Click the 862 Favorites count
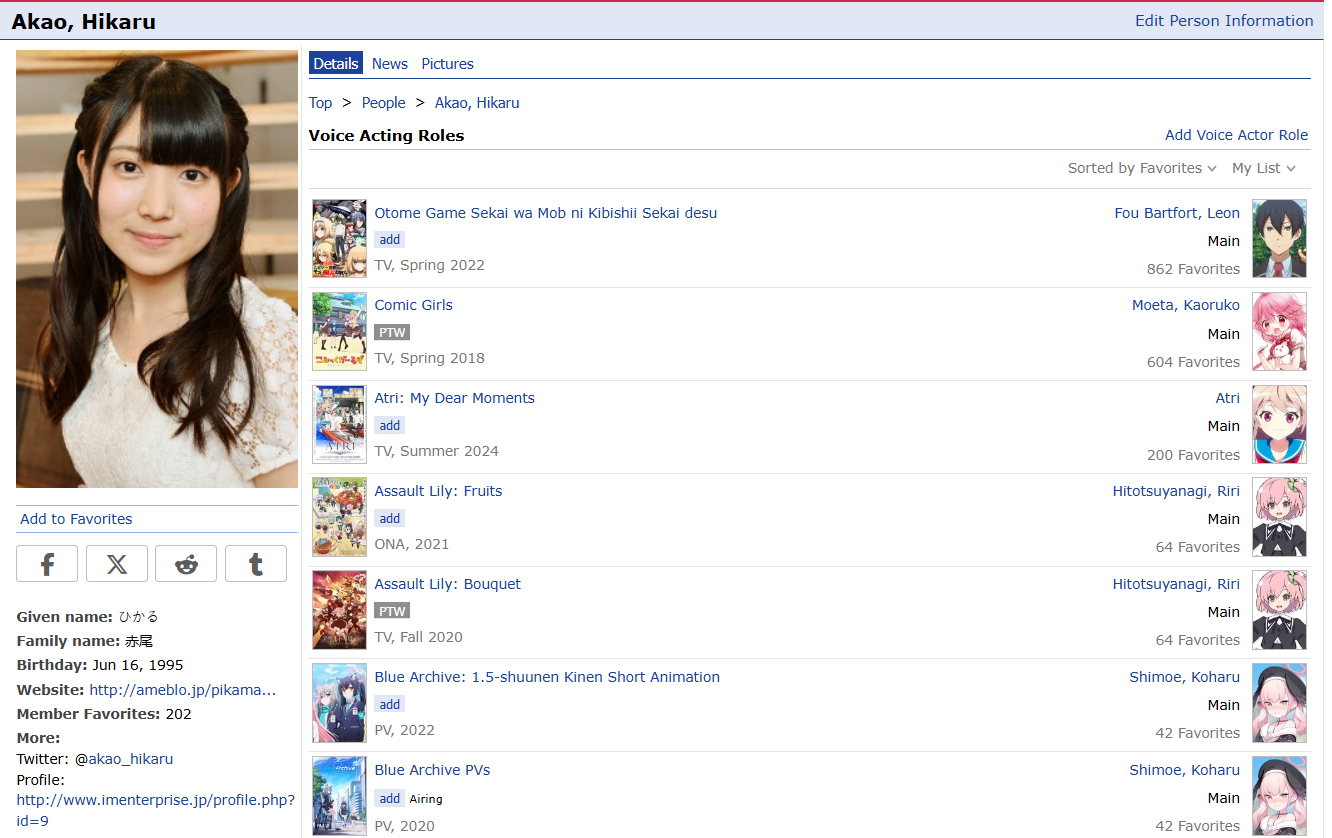 tap(1193, 269)
